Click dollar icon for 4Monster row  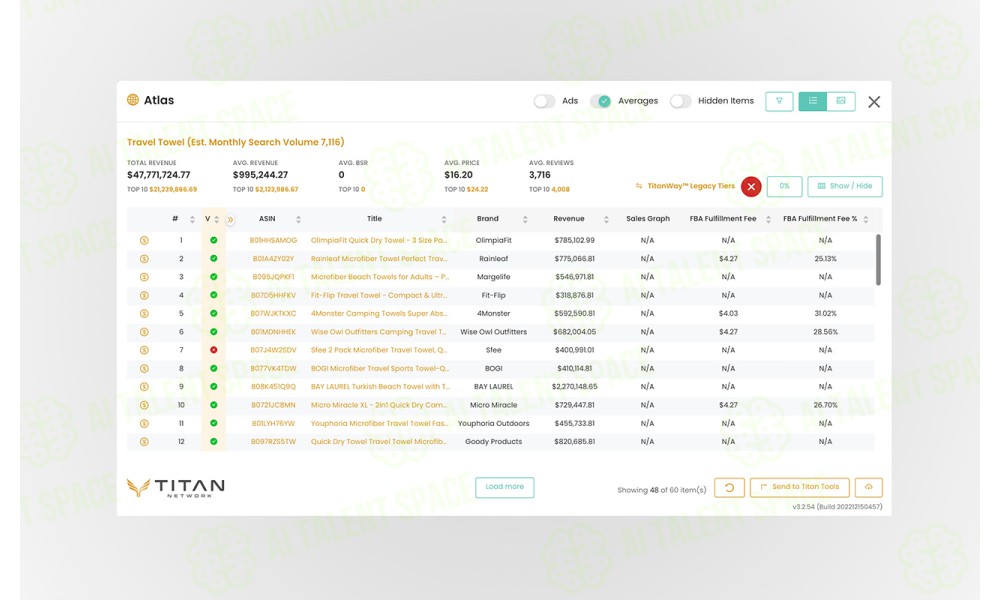coord(144,314)
